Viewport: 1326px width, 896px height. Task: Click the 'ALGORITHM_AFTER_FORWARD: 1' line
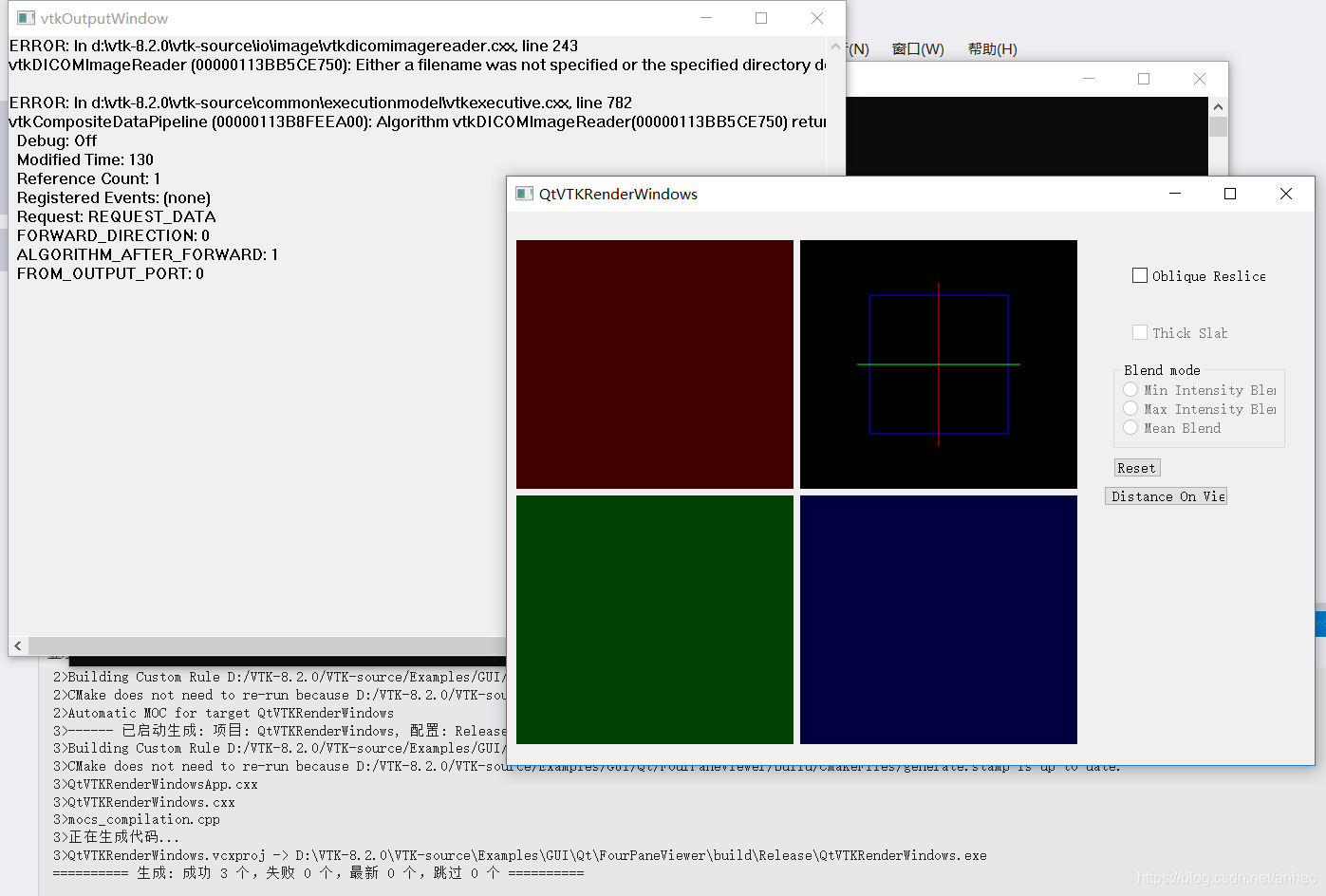click(147, 254)
